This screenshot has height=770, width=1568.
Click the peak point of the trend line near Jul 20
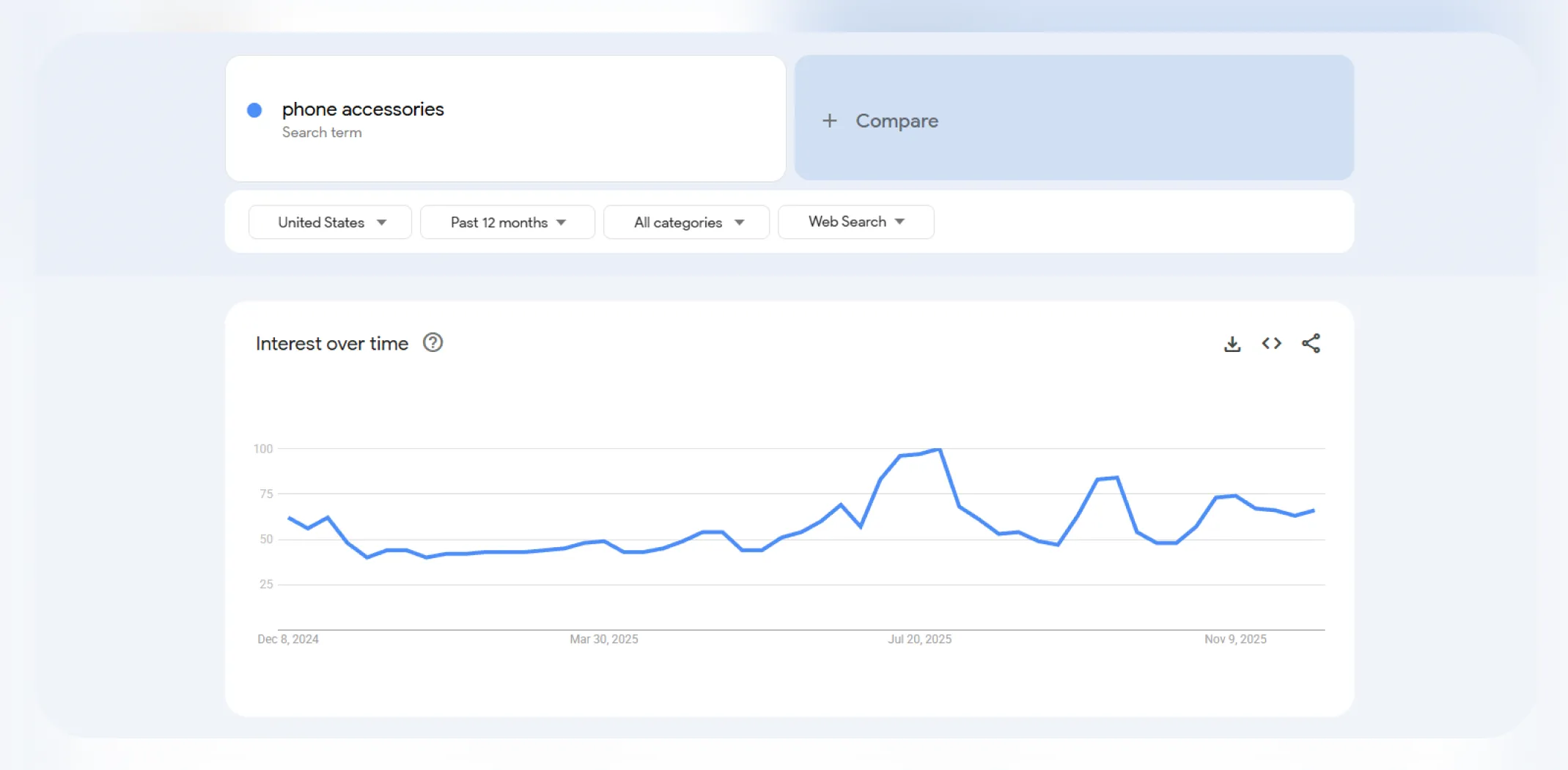938,449
